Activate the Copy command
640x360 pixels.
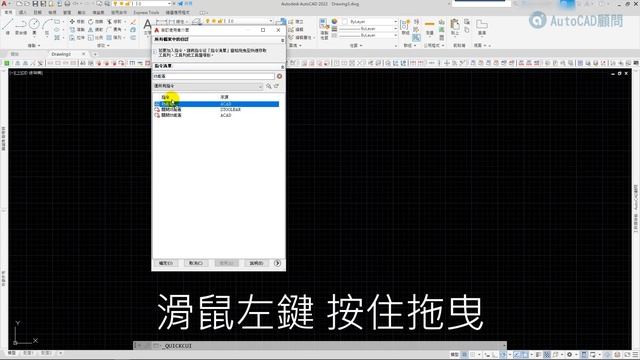pyautogui.click(x=77, y=29)
